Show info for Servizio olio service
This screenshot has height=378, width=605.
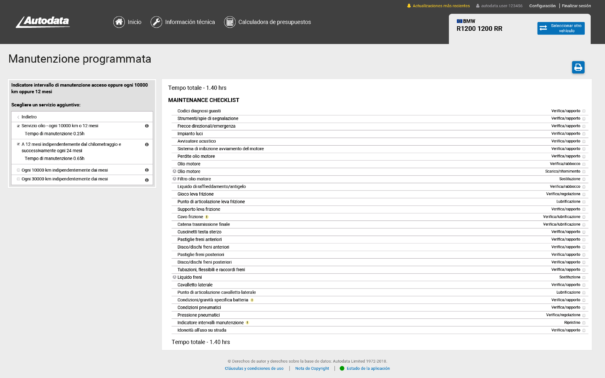[147, 126]
